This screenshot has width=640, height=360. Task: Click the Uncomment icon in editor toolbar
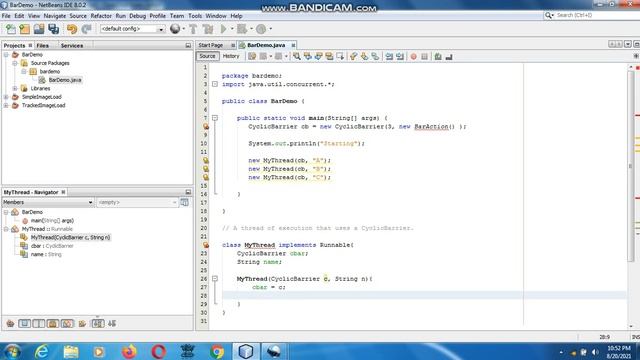coord(449,56)
